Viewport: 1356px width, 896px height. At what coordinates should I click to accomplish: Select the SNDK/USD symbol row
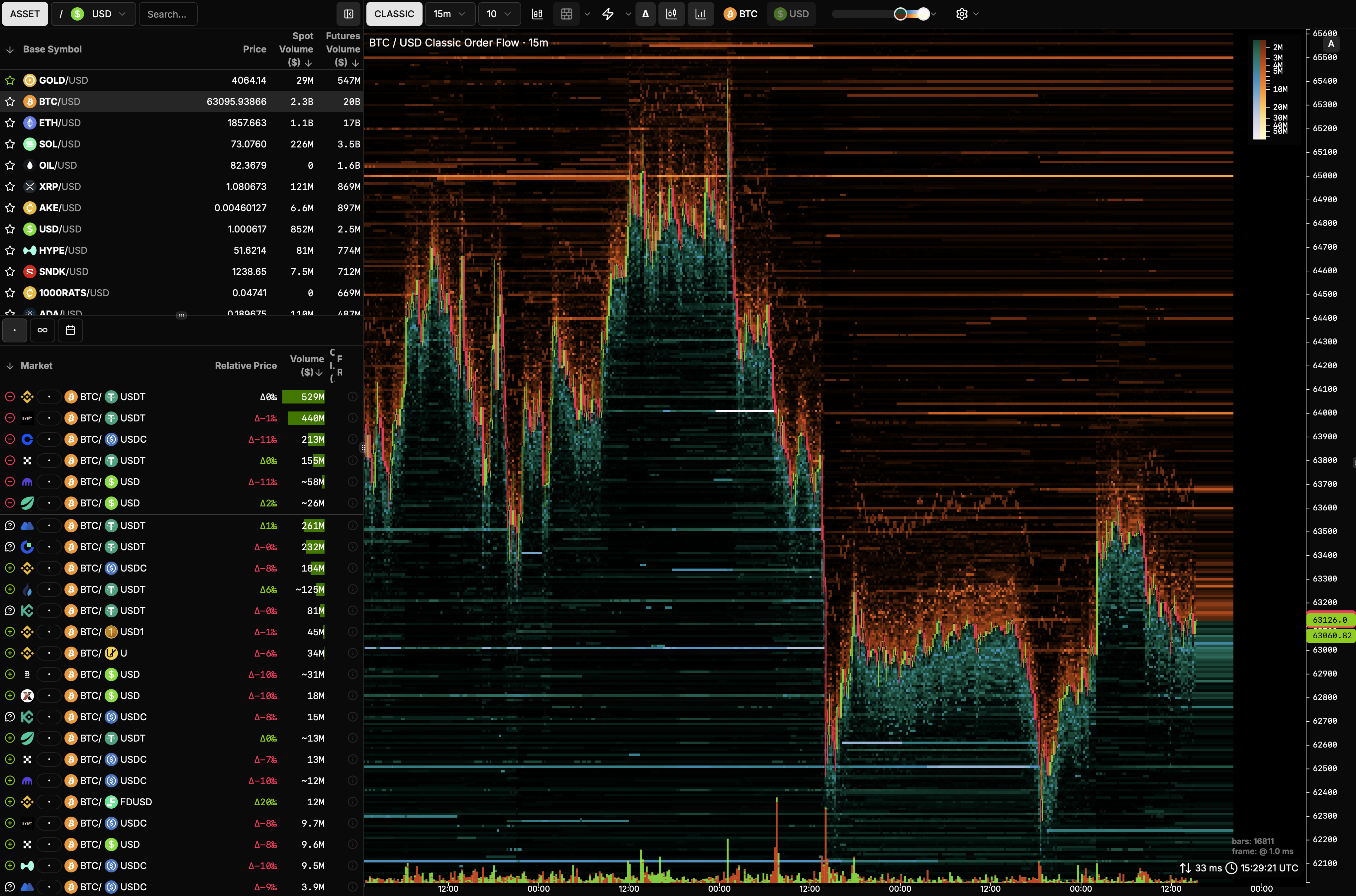(182, 271)
